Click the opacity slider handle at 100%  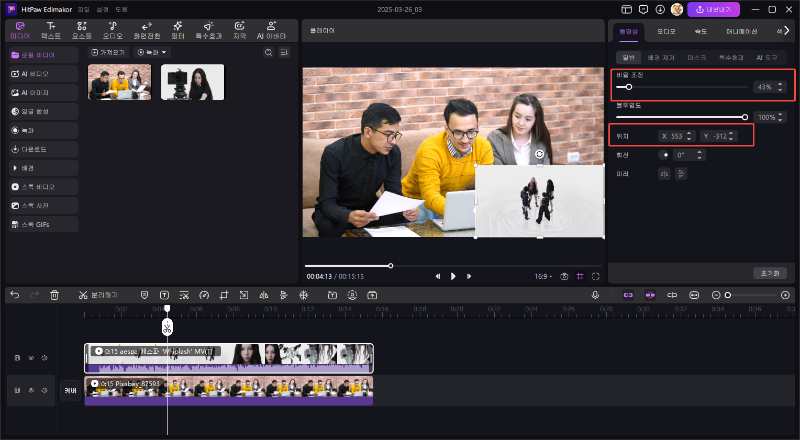coord(745,117)
